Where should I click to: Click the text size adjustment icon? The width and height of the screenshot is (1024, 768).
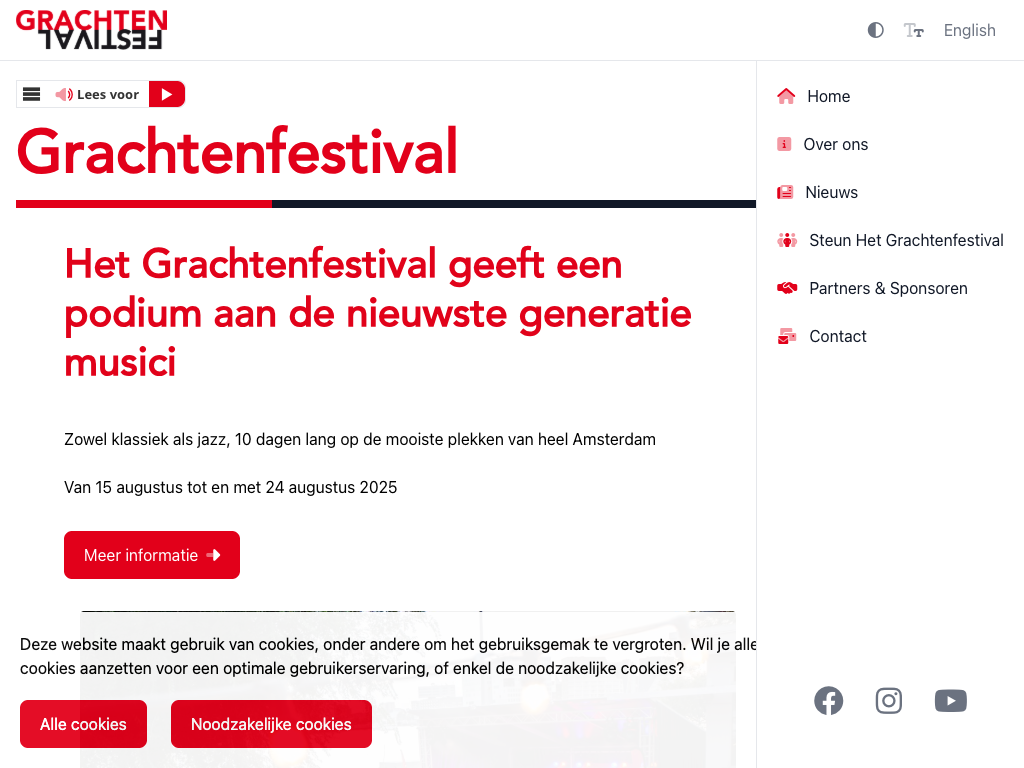pyautogui.click(x=913, y=30)
